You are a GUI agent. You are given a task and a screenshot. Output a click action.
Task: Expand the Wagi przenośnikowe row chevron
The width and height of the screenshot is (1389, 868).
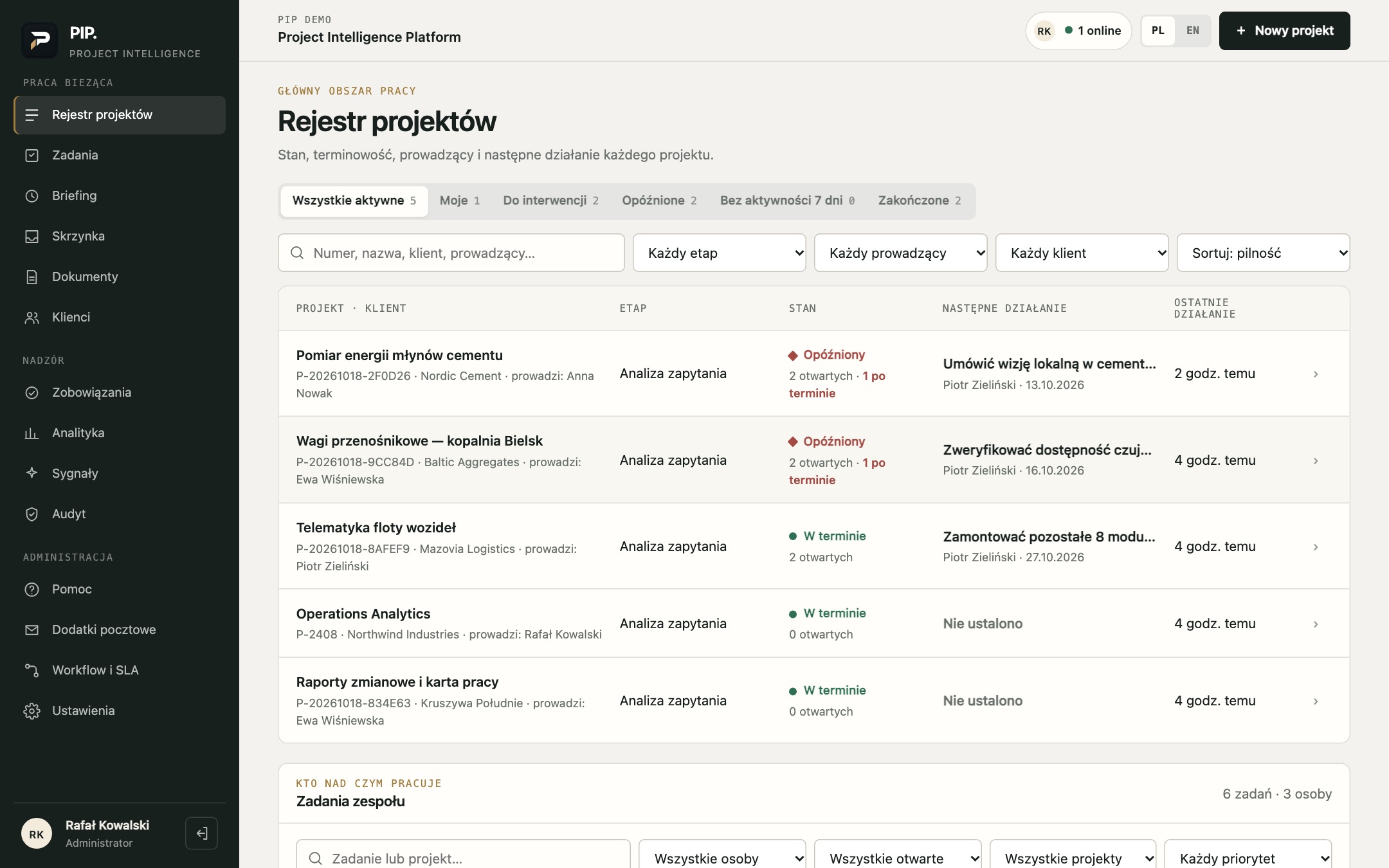pos(1316,461)
